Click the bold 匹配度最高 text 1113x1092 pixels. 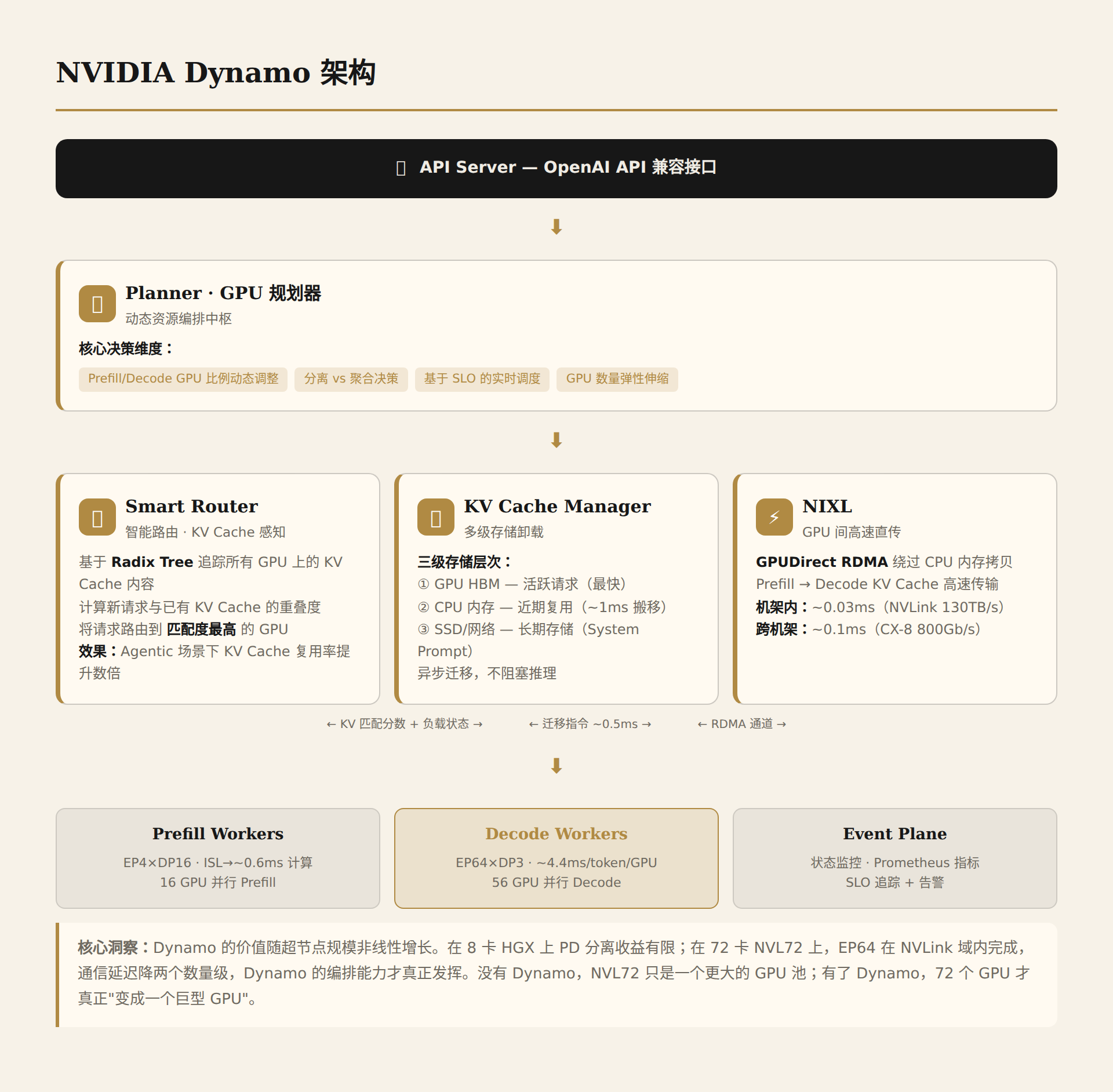point(201,629)
